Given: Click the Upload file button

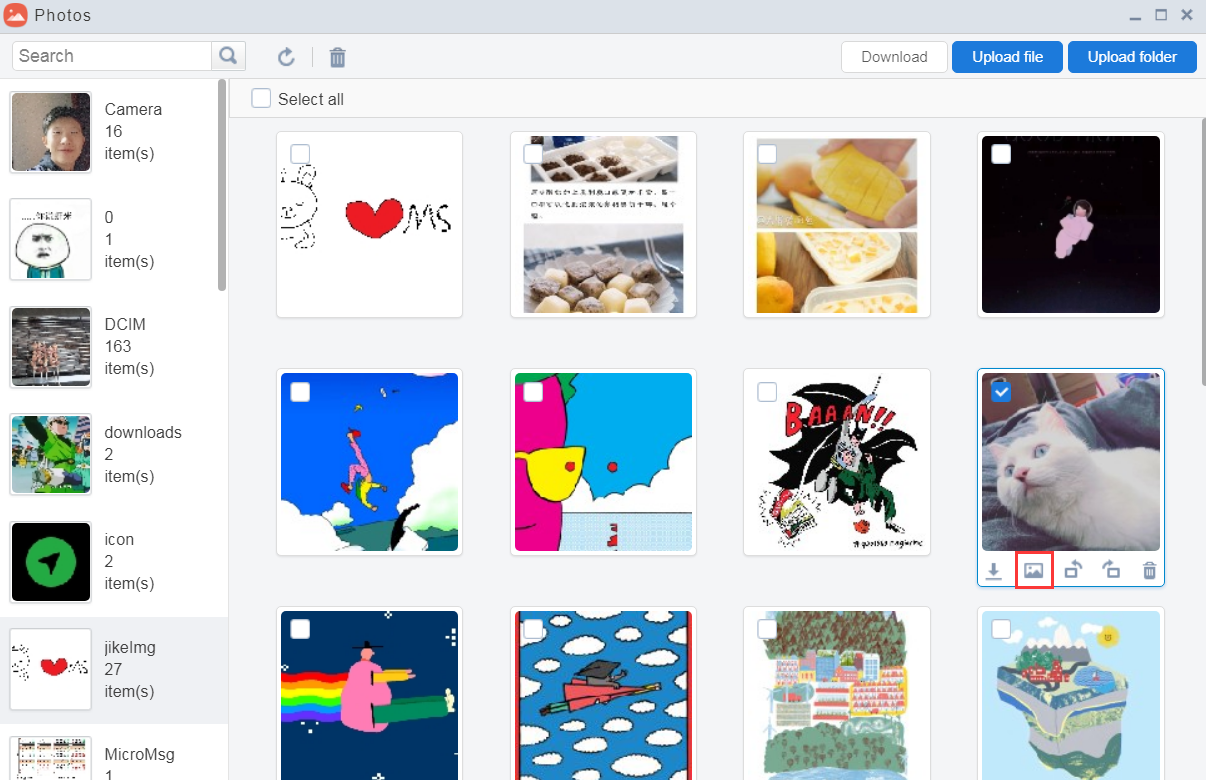Looking at the screenshot, I should [1008, 57].
